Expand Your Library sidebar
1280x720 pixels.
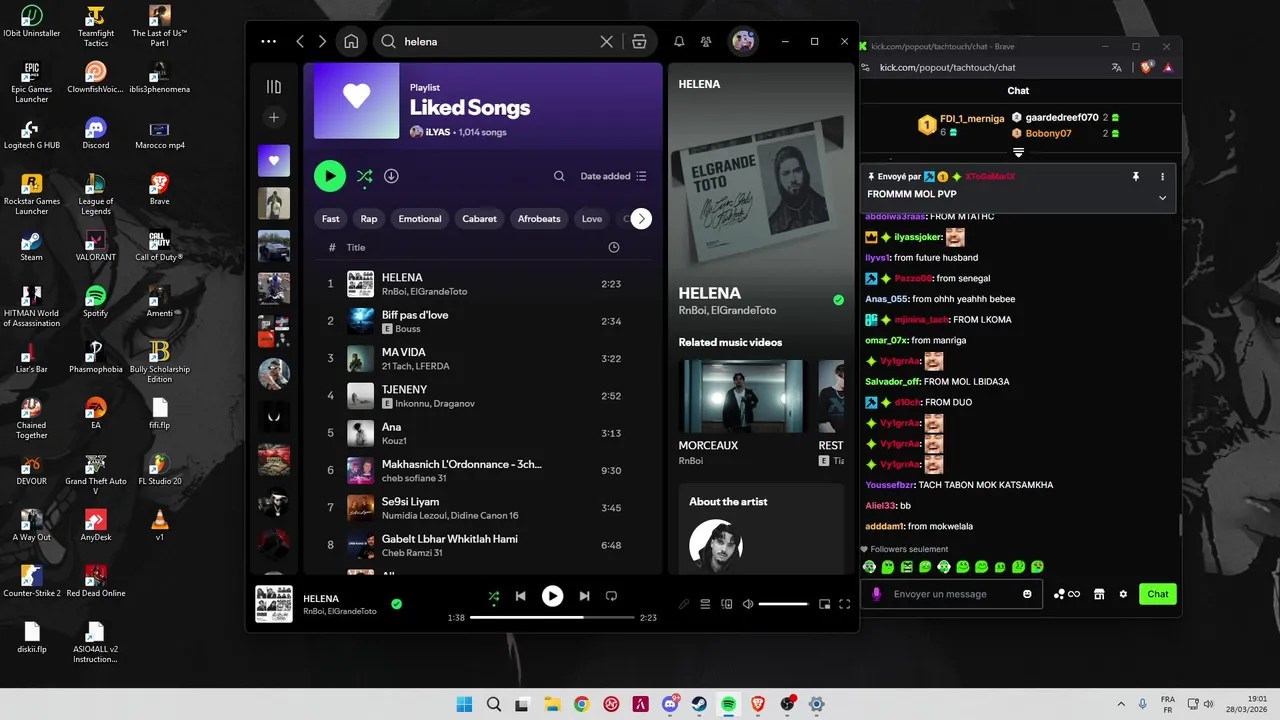tap(274, 87)
